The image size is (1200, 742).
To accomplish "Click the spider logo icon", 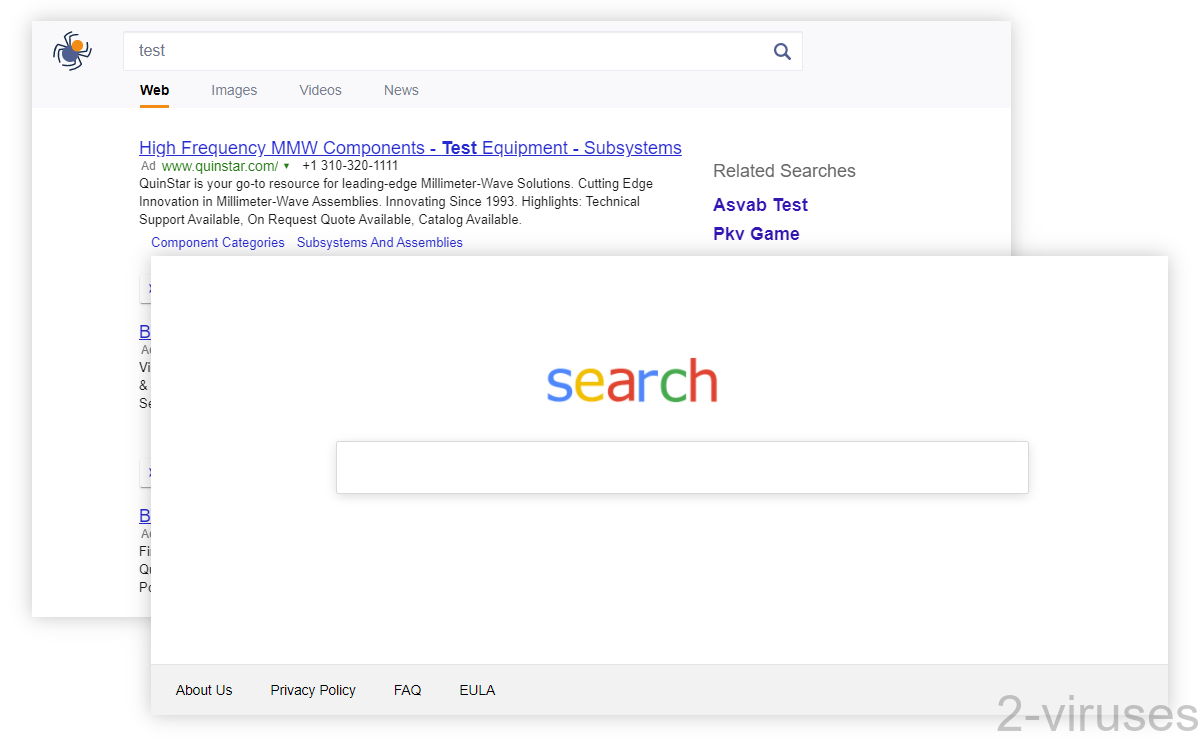I will [71, 50].
